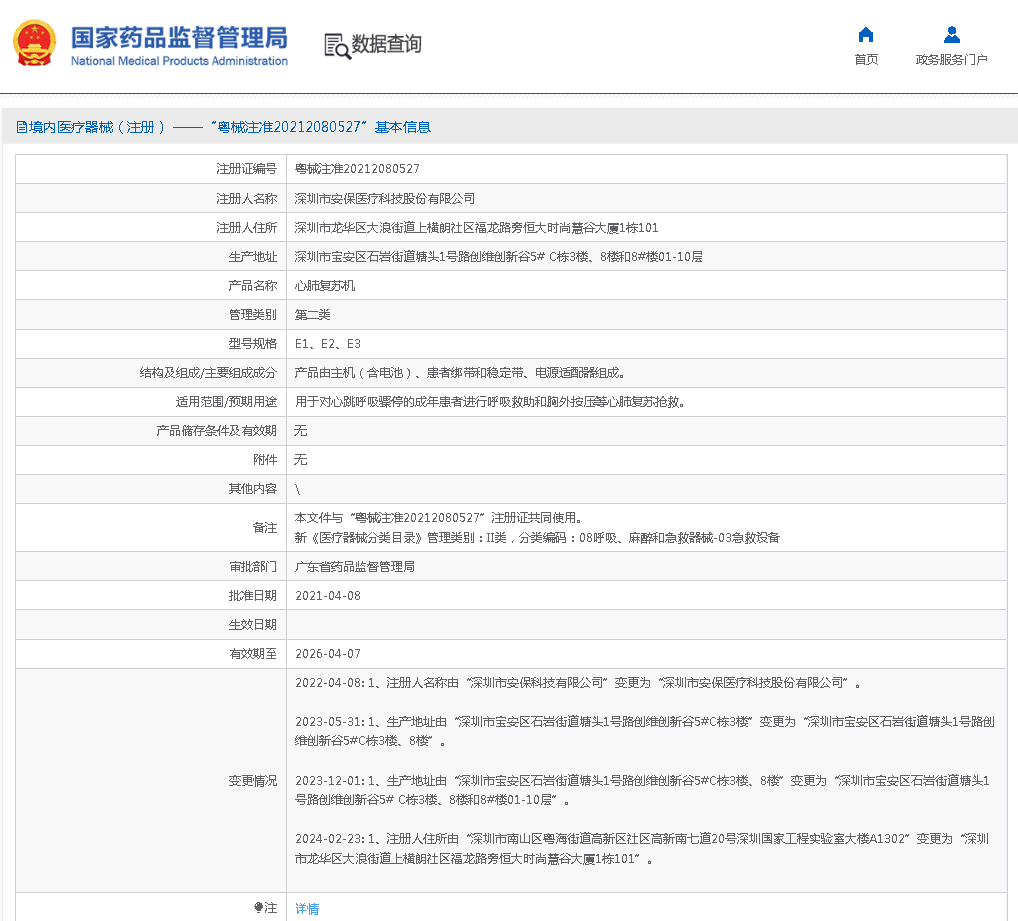Click the 产品储存条件及有效期 label
The image size is (1018, 921).
point(217,431)
